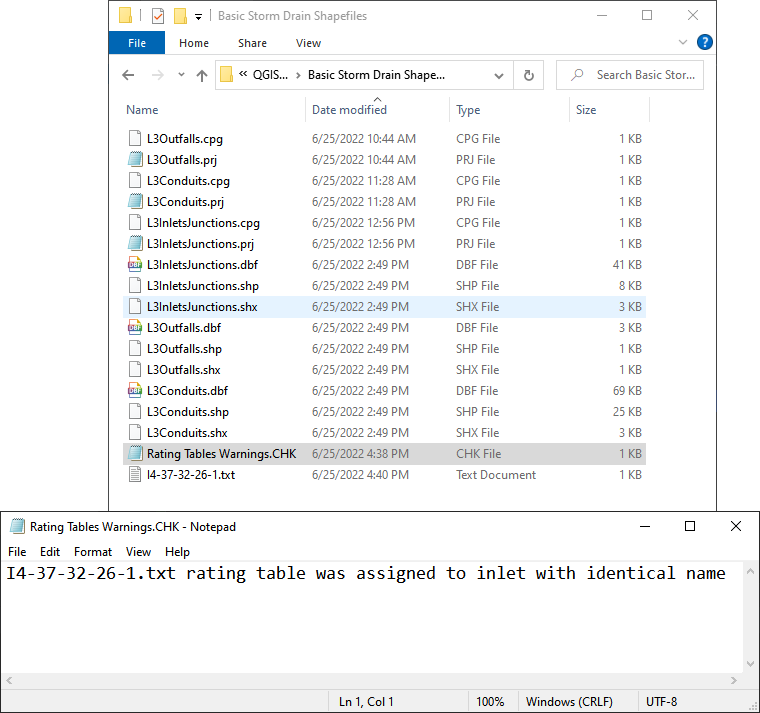Open the Edit menu in Notepad
This screenshot has width=760, height=713.
(50, 552)
